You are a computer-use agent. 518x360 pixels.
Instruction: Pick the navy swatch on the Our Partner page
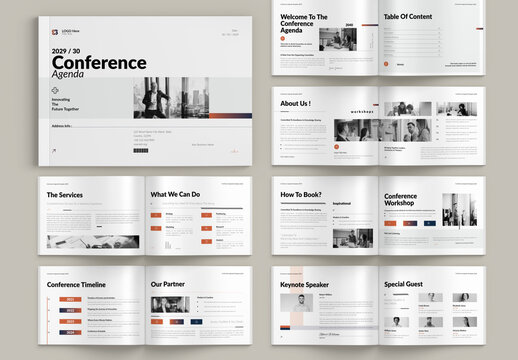click(x=196, y=322)
